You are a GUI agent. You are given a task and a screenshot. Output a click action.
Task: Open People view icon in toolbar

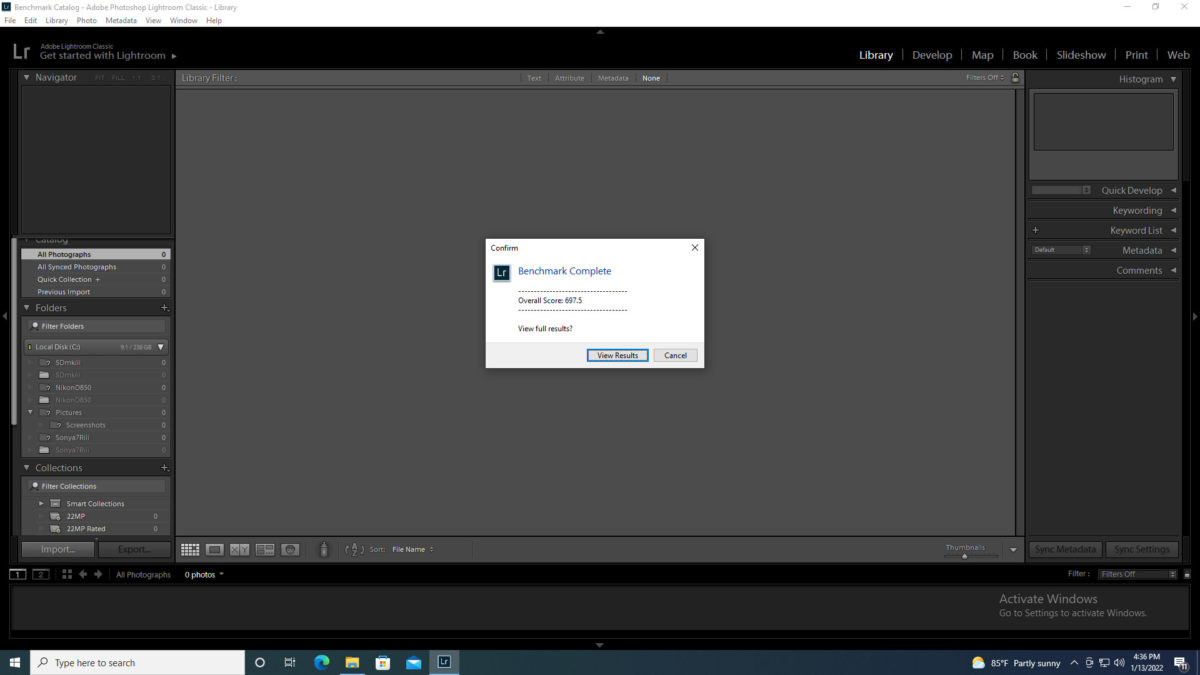pos(290,549)
